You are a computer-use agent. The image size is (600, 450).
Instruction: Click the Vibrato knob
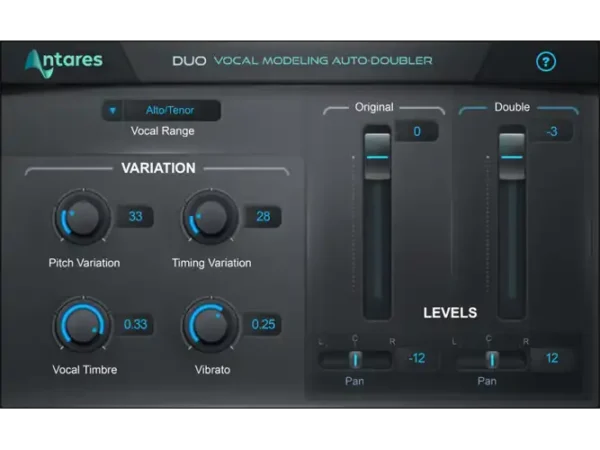click(x=210, y=325)
